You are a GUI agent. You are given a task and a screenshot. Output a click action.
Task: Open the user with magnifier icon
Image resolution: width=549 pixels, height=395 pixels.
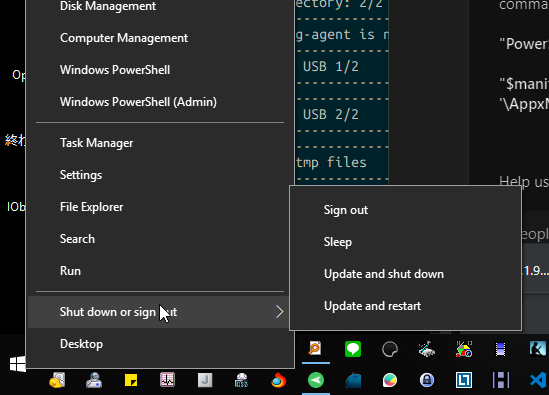coord(94,380)
